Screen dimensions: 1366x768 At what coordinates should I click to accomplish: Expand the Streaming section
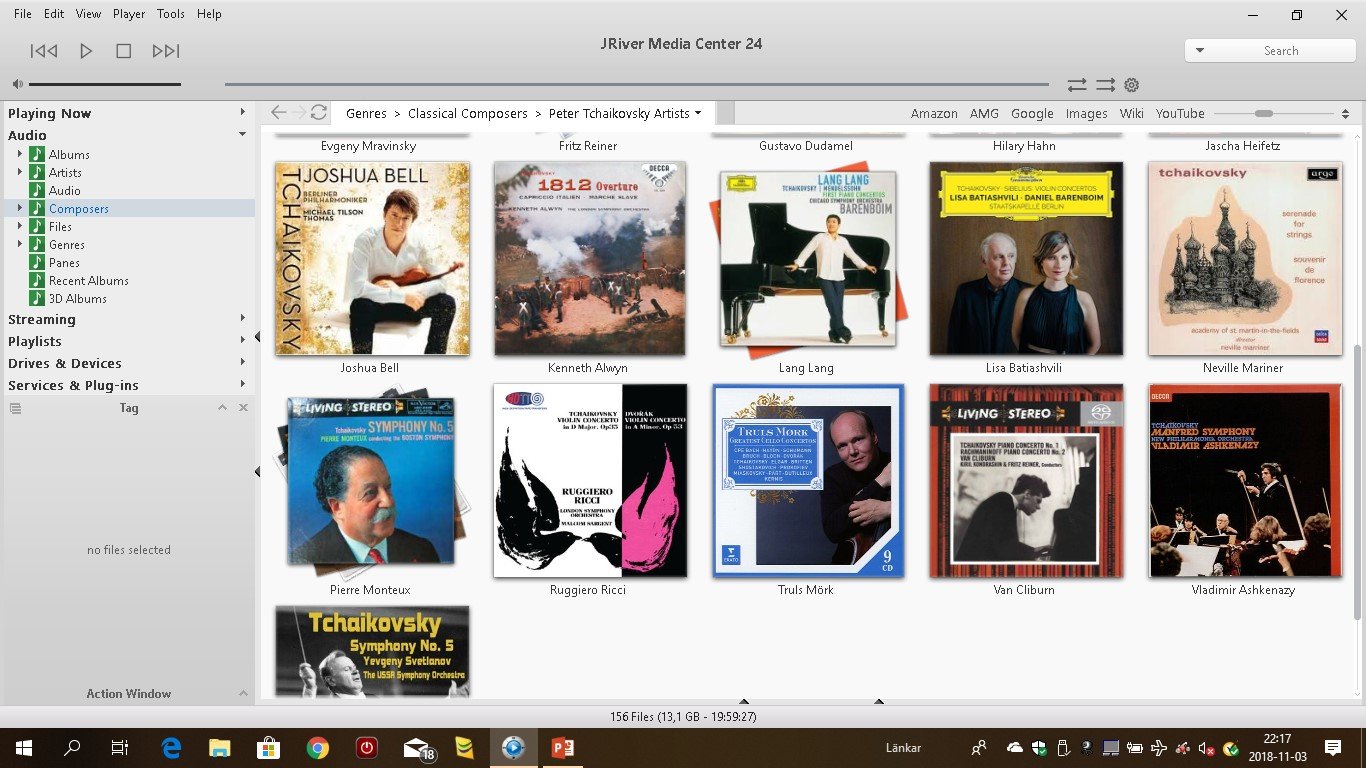242,319
